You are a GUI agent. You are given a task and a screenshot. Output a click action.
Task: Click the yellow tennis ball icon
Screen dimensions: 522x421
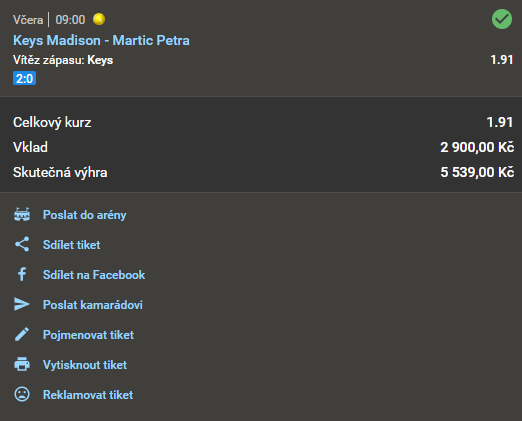[x=99, y=19]
